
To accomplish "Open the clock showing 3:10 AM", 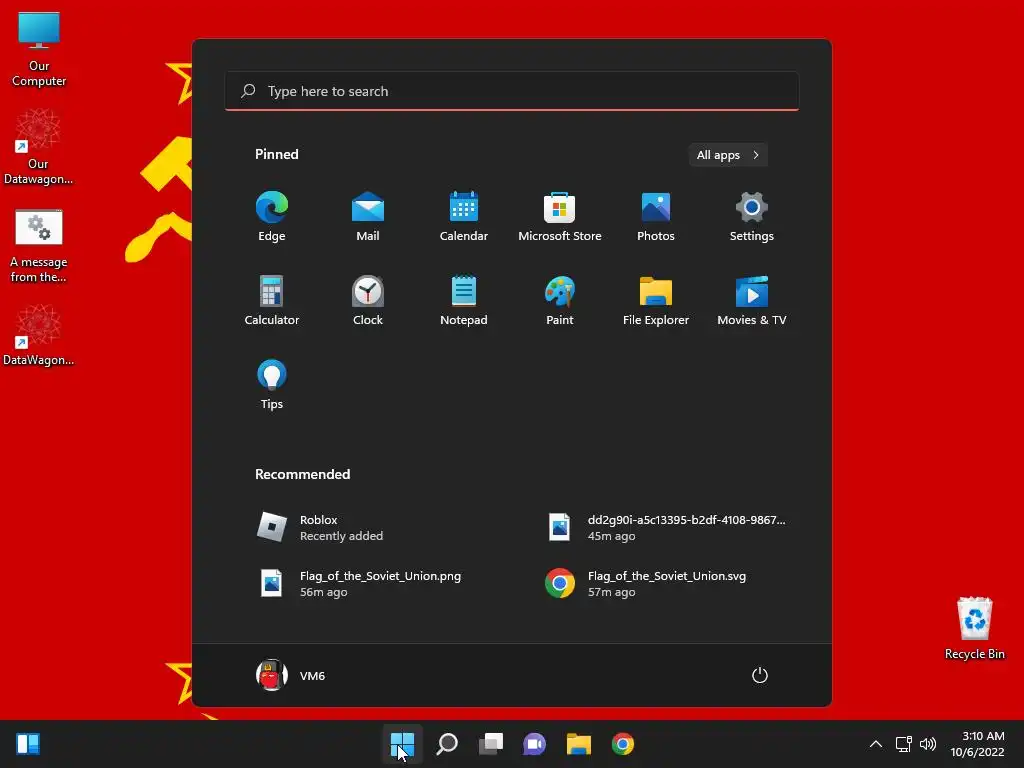I will [x=977, y=744].
